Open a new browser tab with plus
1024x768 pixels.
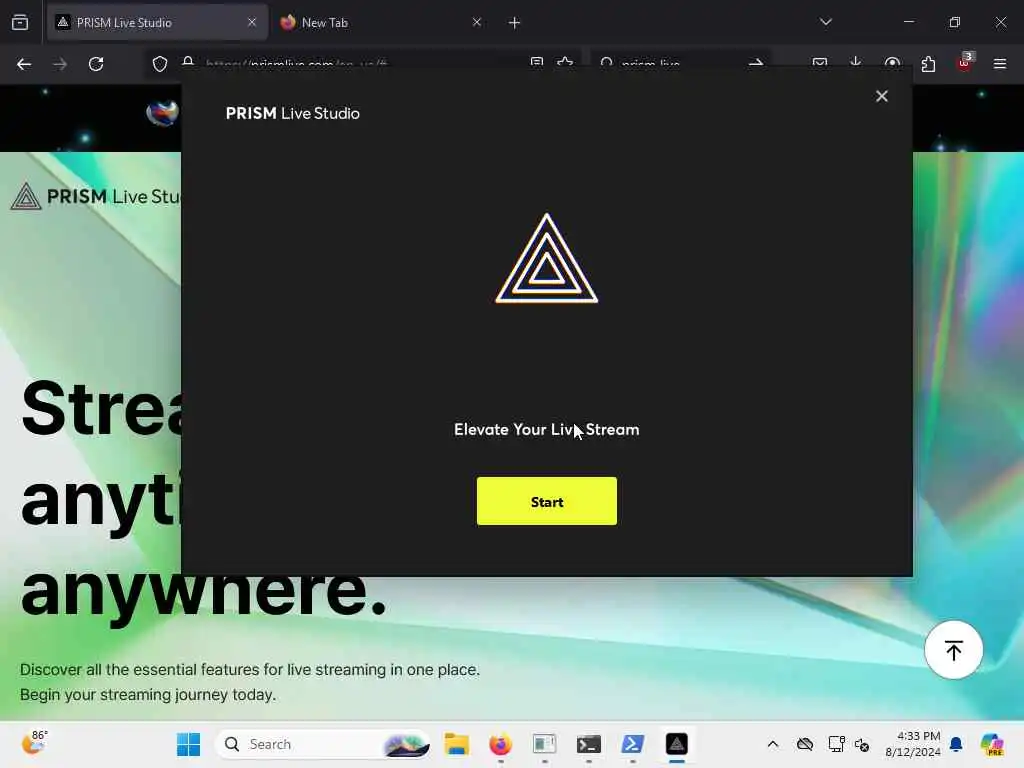pyautogui.click(x=515, y=23)
